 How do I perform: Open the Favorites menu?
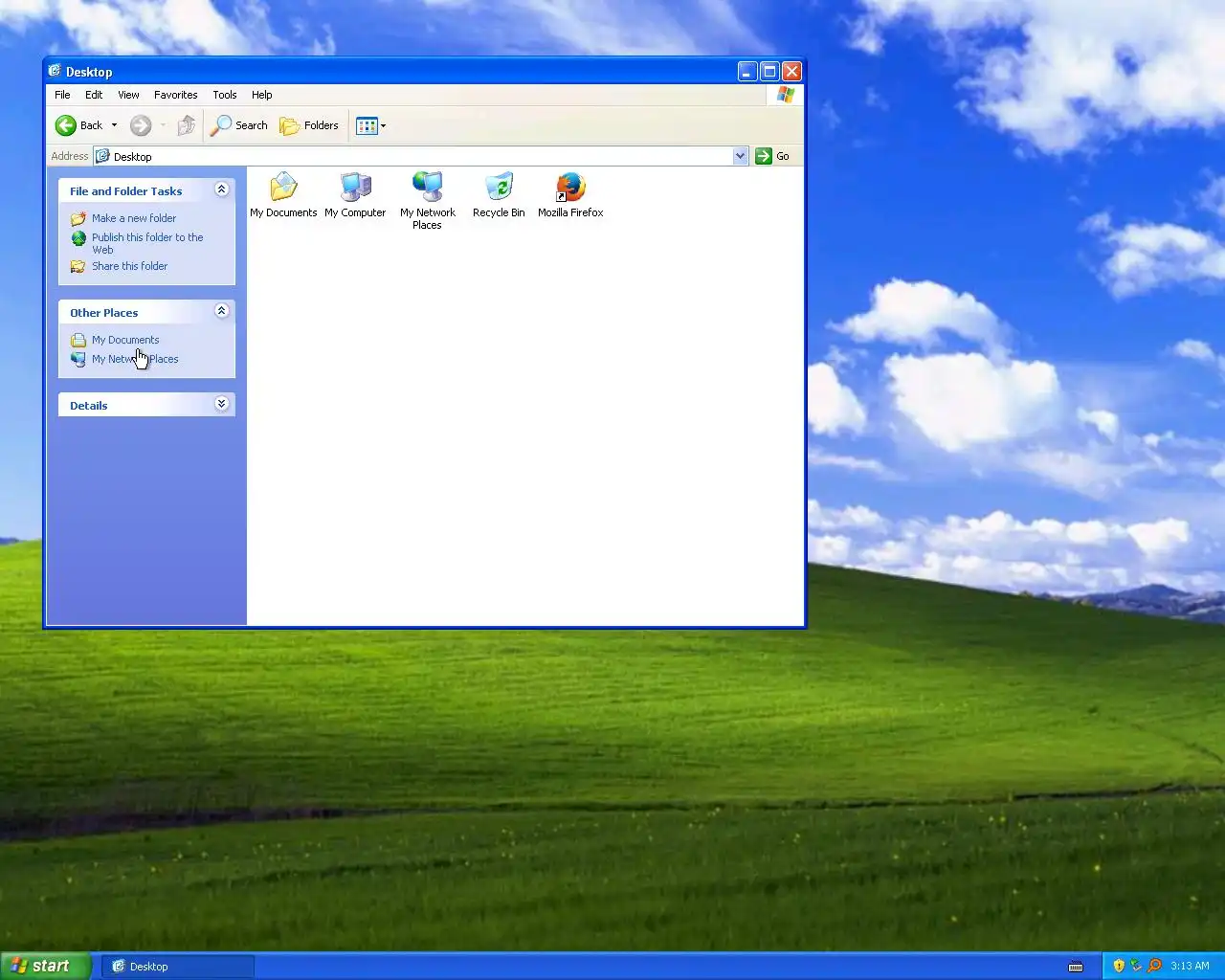click(176, 95)
